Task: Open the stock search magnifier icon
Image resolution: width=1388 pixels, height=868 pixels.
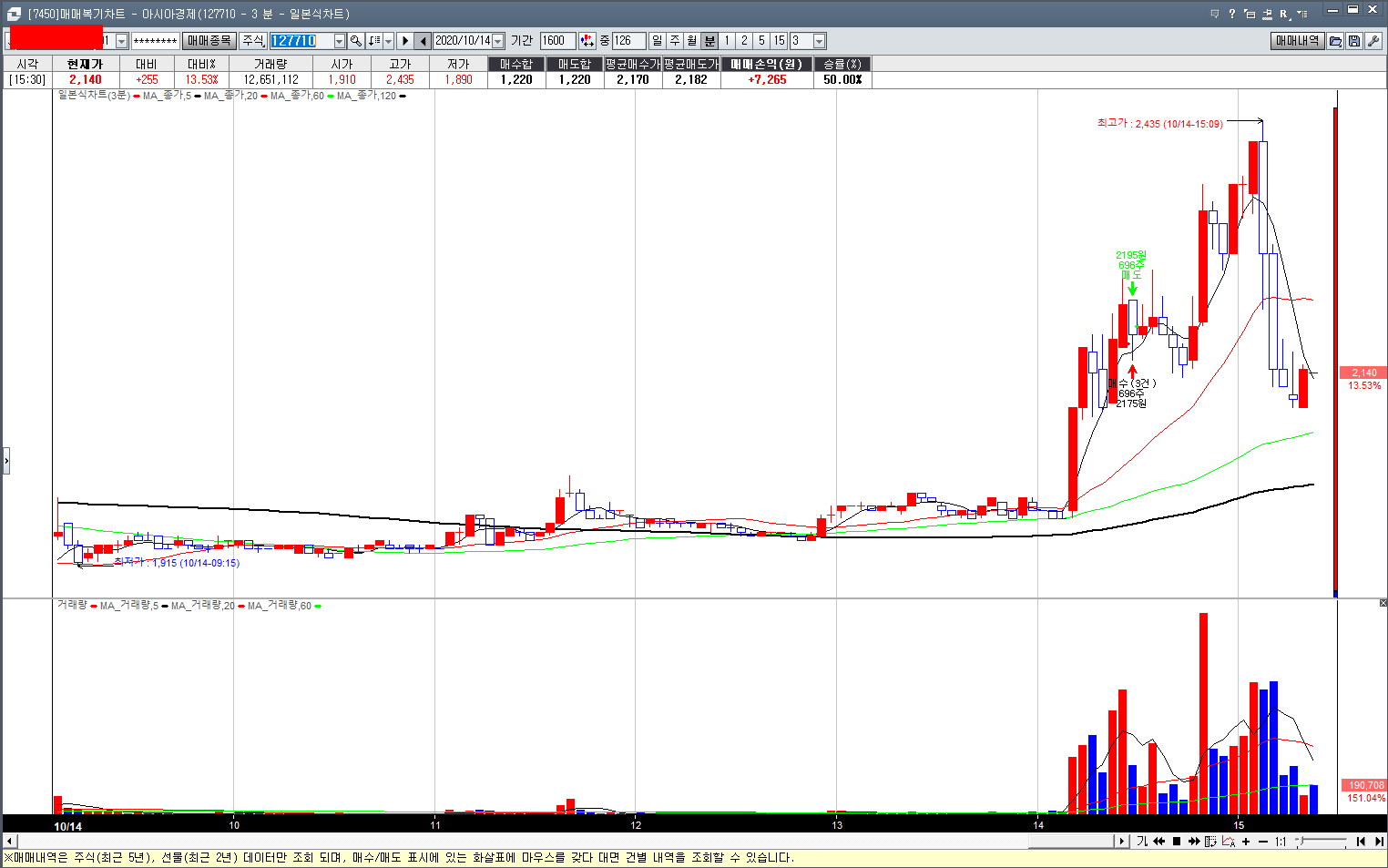Action: 356,41
